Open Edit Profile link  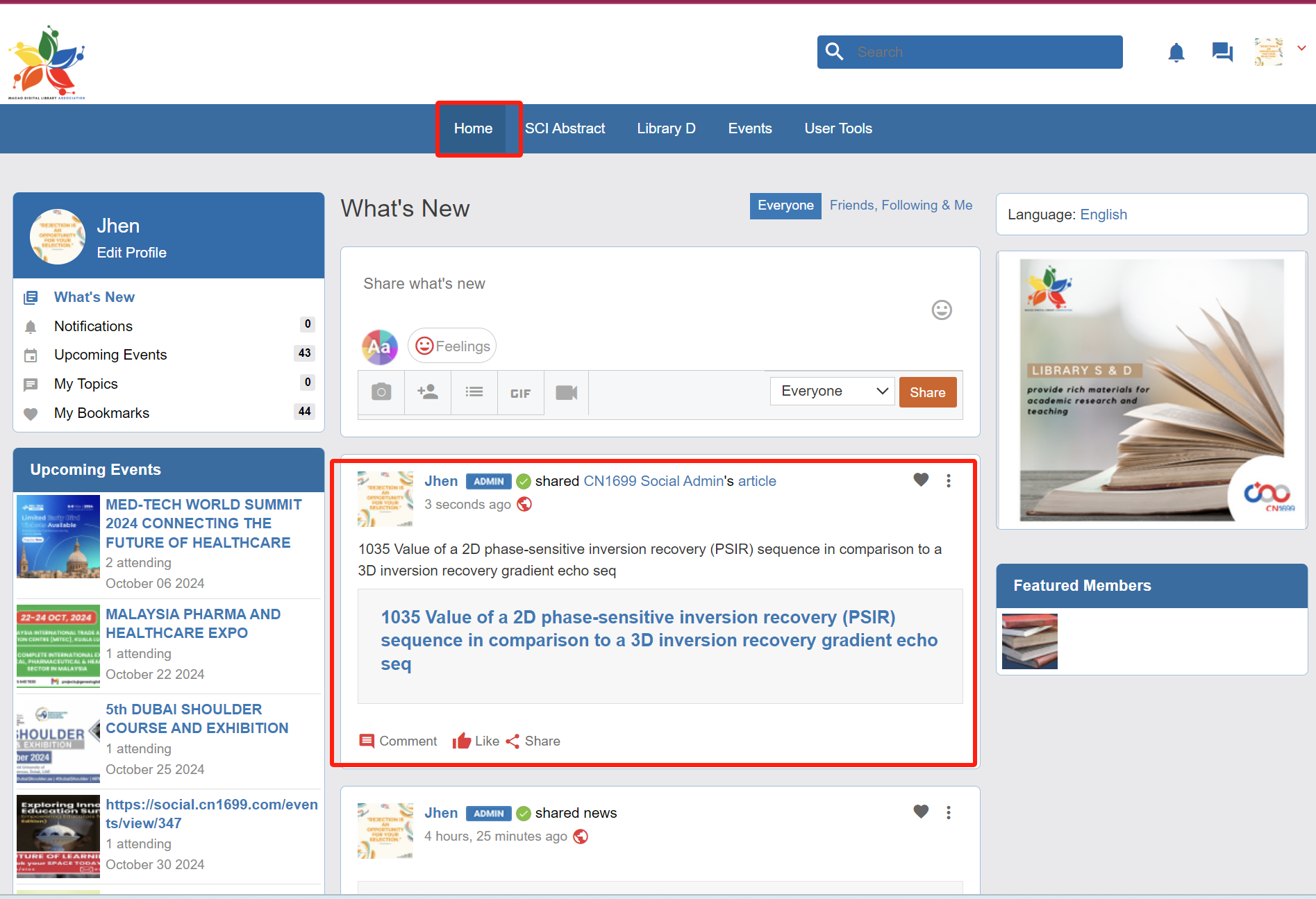131,253
